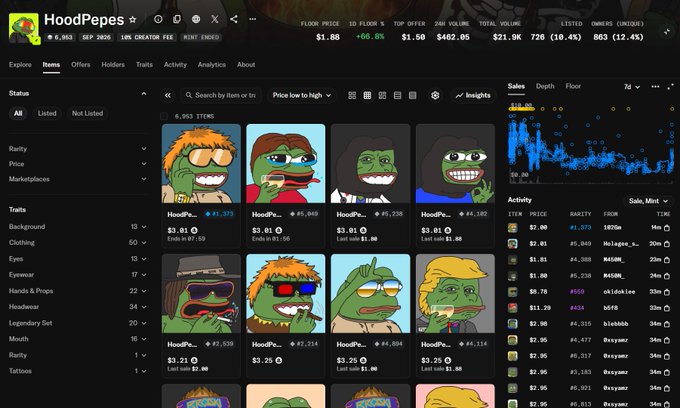Click rarity #434 in the activity list
This screenshot has height=408, width=680.
tap(577, 308)
